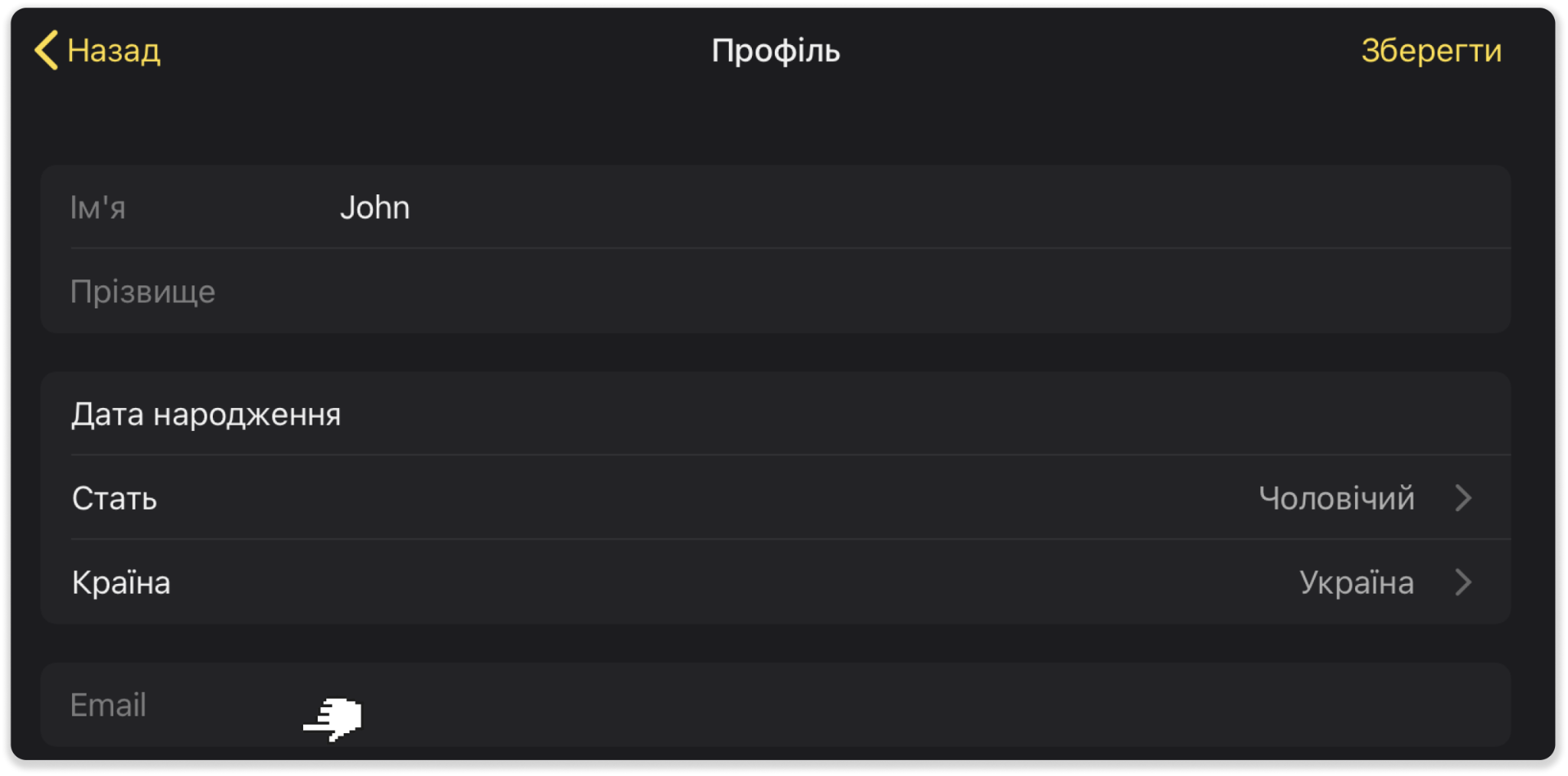1568x776 pixels.
Task: Select the Країна country row label
Action: pos(121,583)
